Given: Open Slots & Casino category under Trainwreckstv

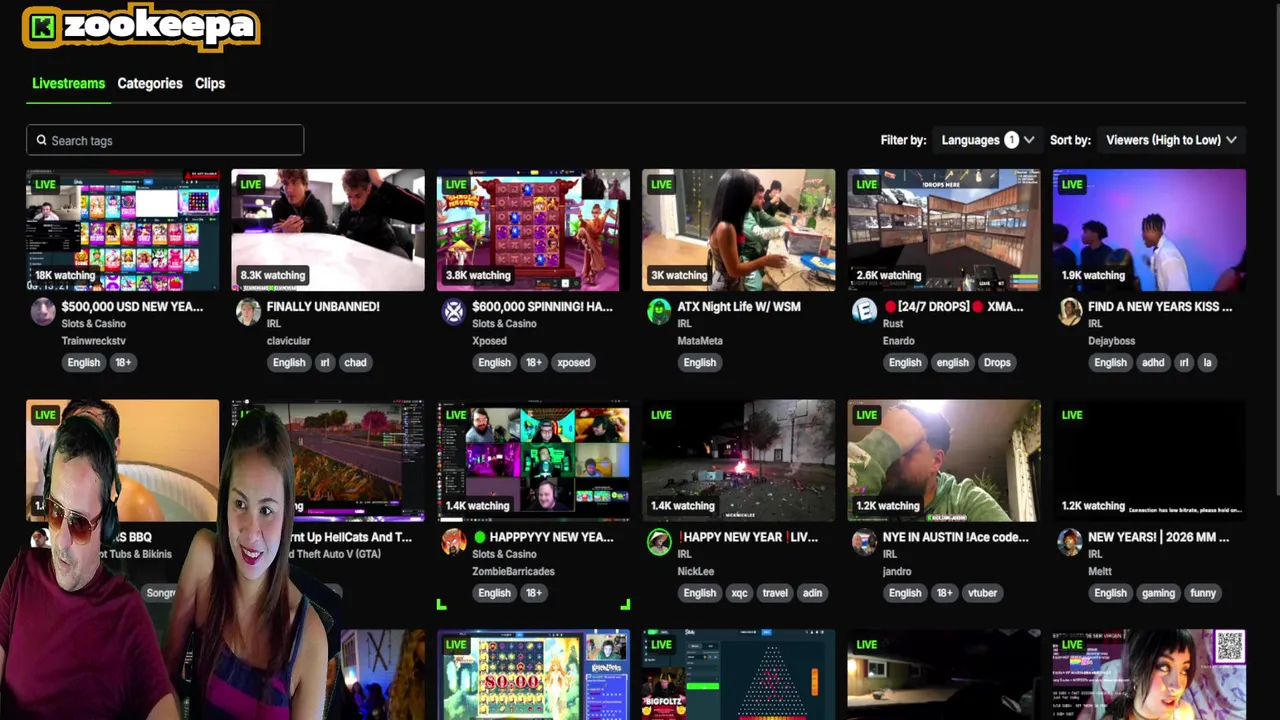Looking at the screenshot, I should coord(93,324).
